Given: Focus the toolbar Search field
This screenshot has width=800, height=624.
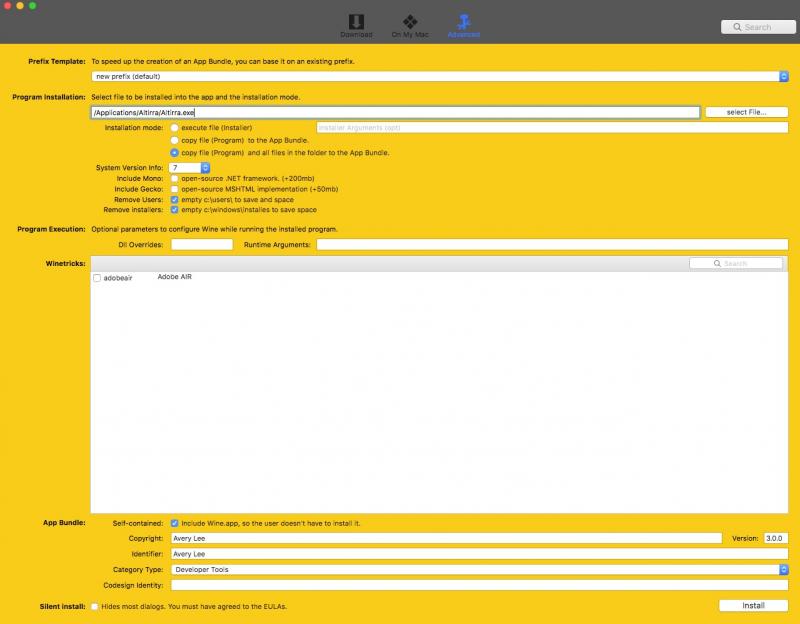Looking at the screenshot, I should [x=758, y=27].
